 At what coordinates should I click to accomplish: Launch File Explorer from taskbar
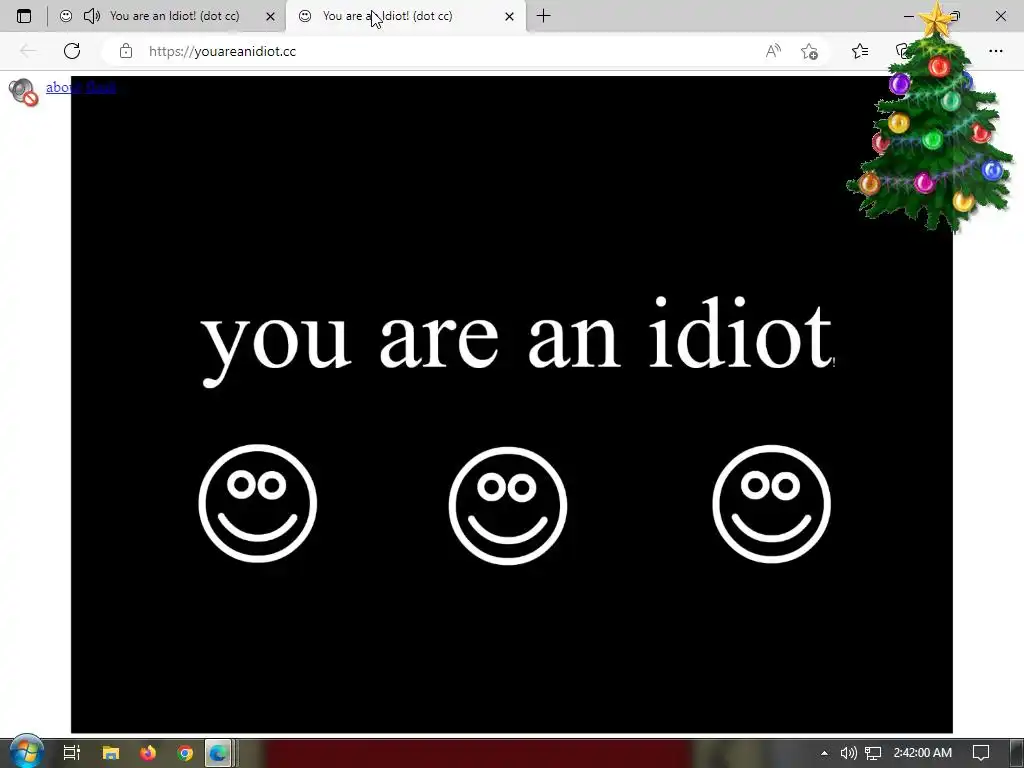click(x=111, y=753)
